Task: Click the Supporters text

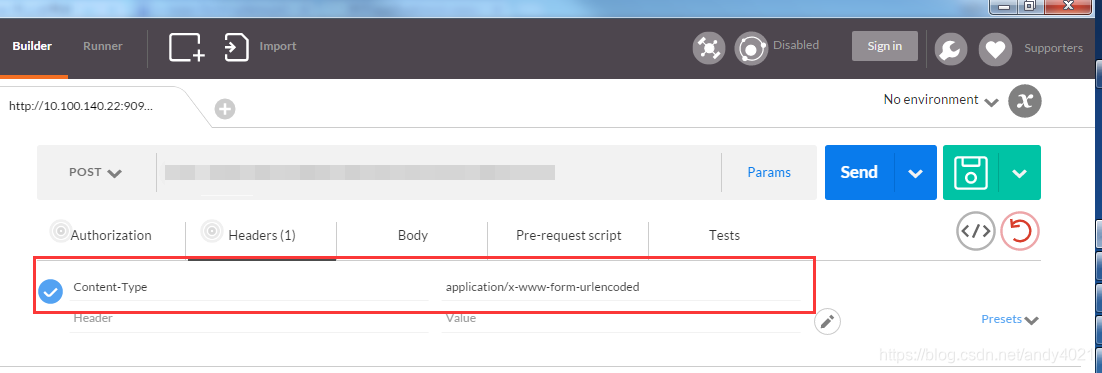Action: 1053,48
